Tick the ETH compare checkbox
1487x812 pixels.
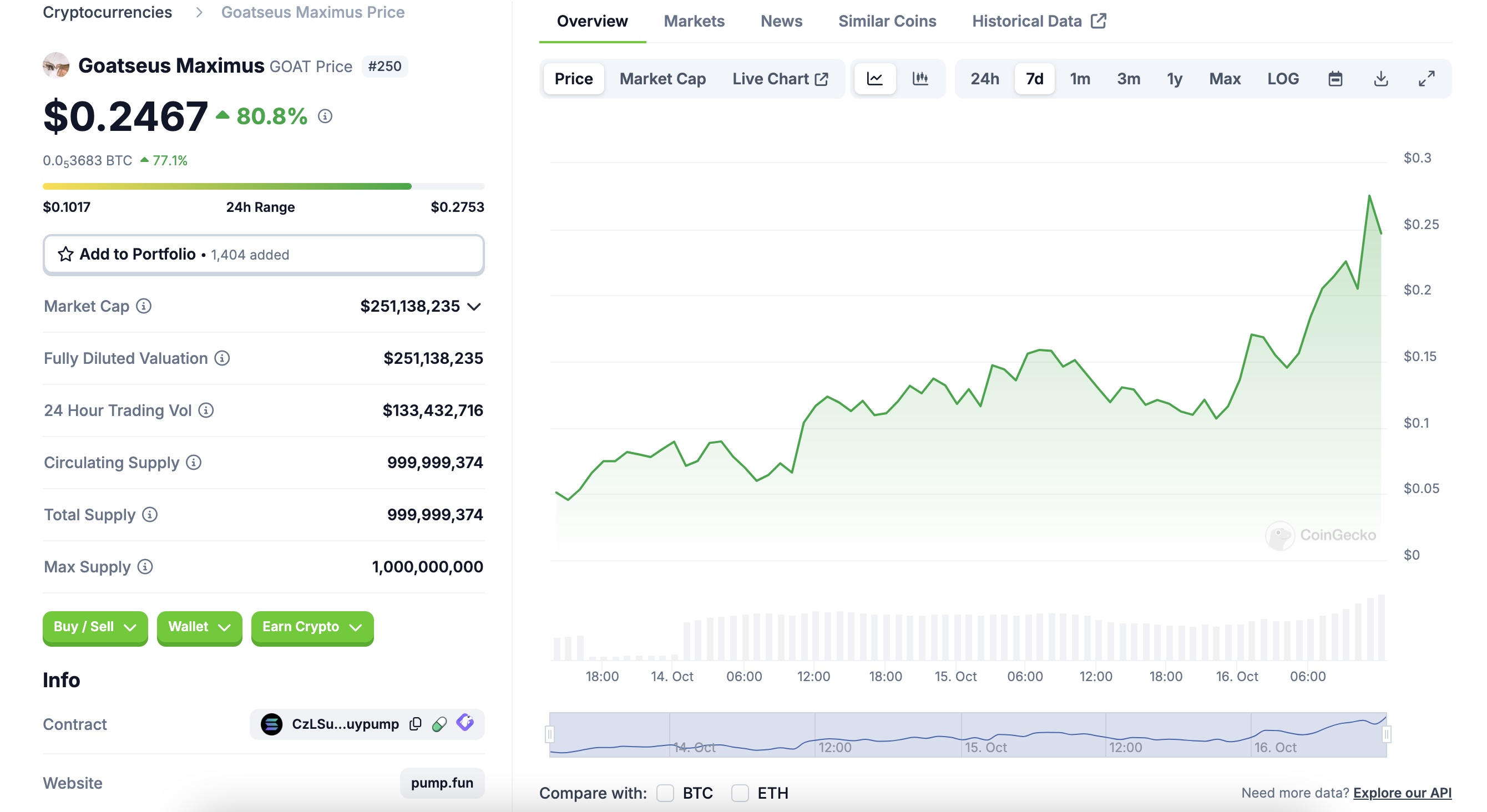click(x=740, y=793)
